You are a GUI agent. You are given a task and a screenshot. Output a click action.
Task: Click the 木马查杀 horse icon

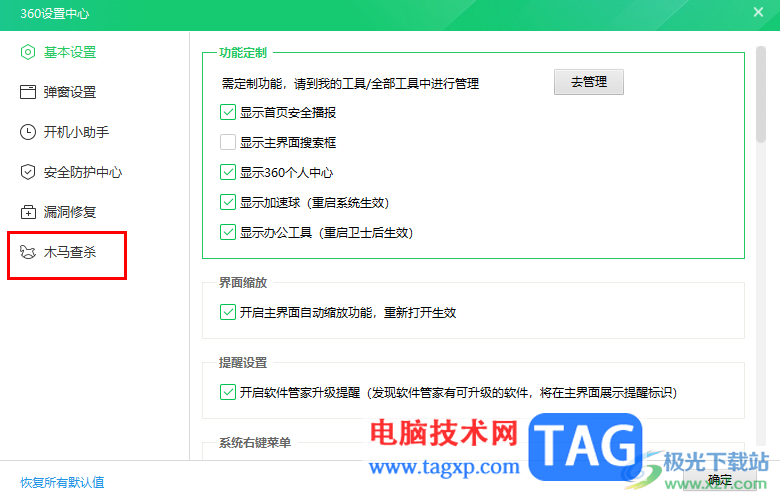click(x=28, y=252)
